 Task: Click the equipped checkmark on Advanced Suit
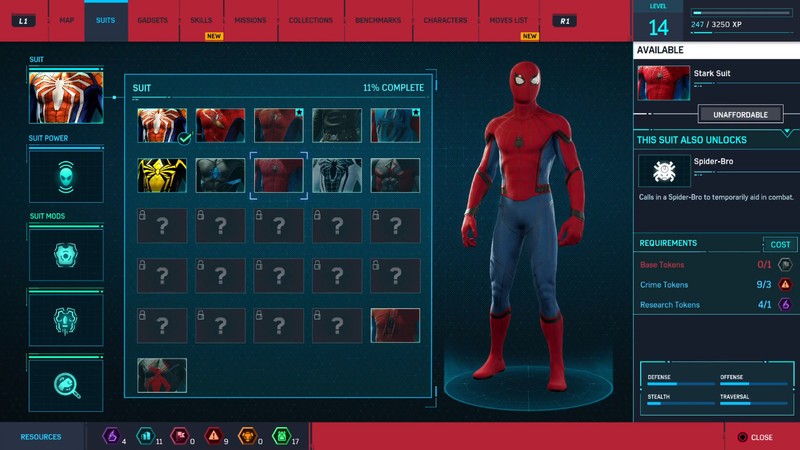pos(185,138)
